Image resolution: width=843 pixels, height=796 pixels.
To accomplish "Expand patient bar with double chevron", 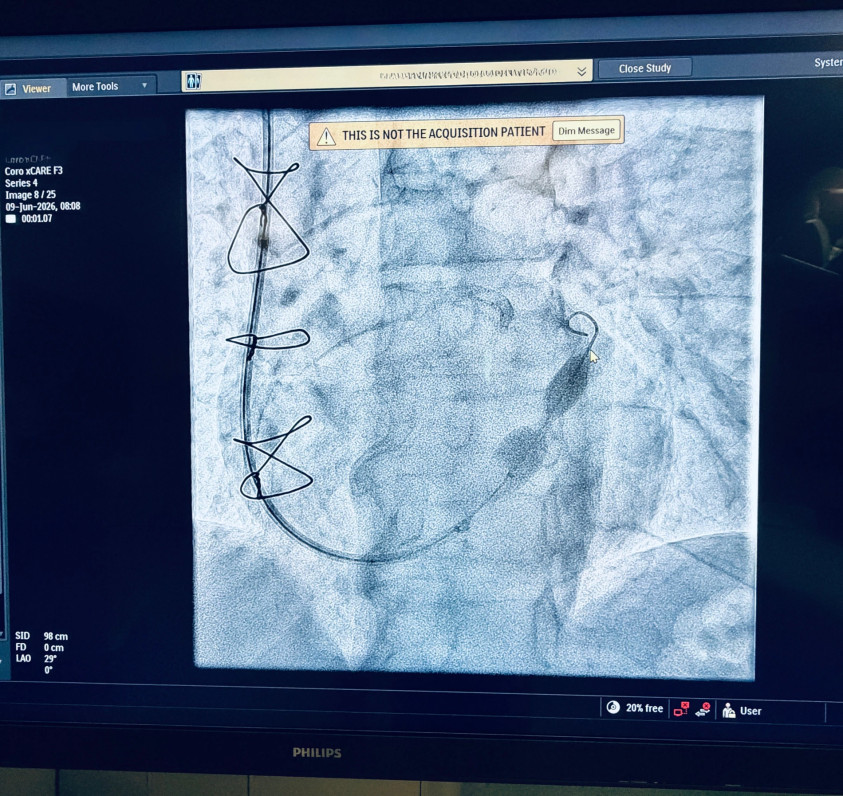I will [581, 71].
